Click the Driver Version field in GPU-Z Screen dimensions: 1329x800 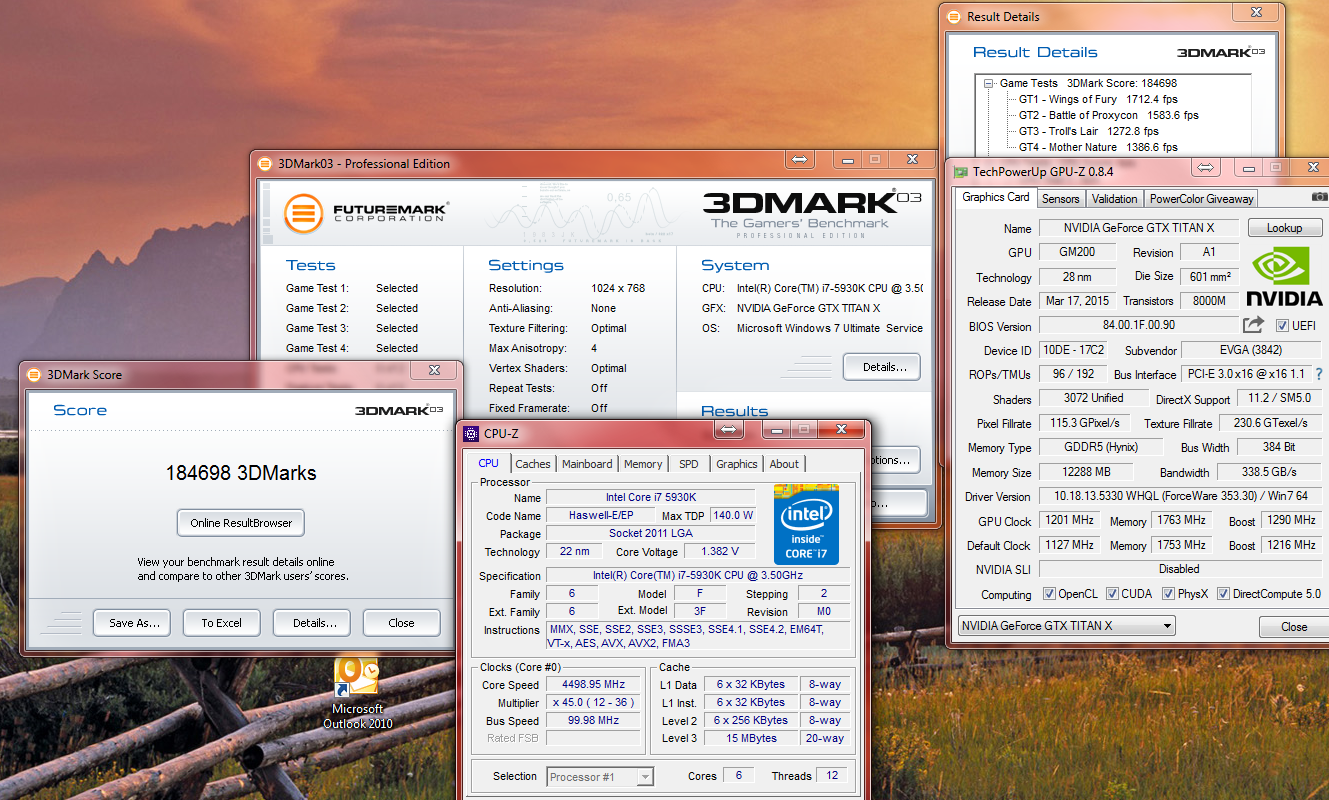pos(1180,497)
